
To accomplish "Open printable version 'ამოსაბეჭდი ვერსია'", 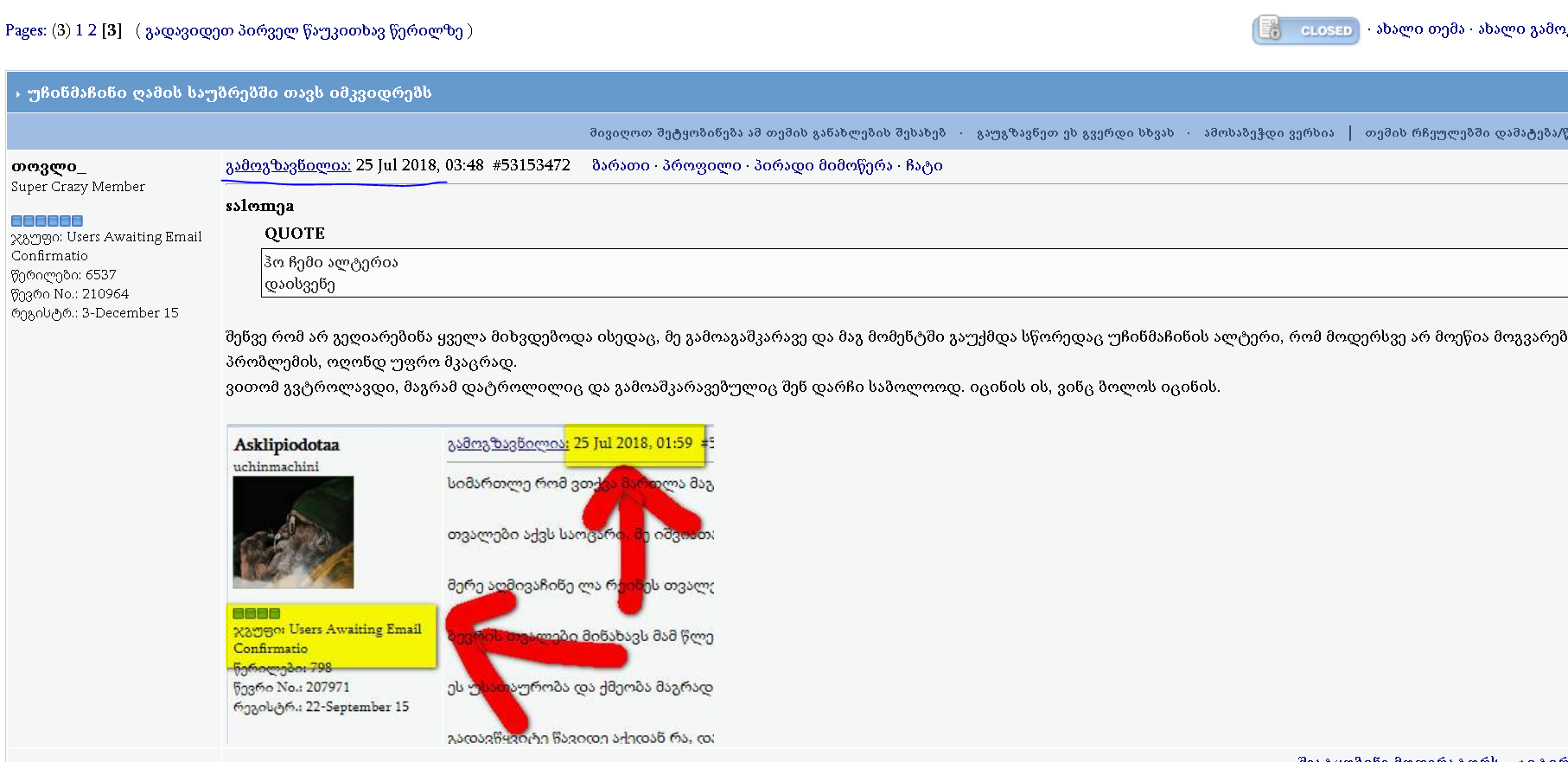I will (x=1269, y=133).
